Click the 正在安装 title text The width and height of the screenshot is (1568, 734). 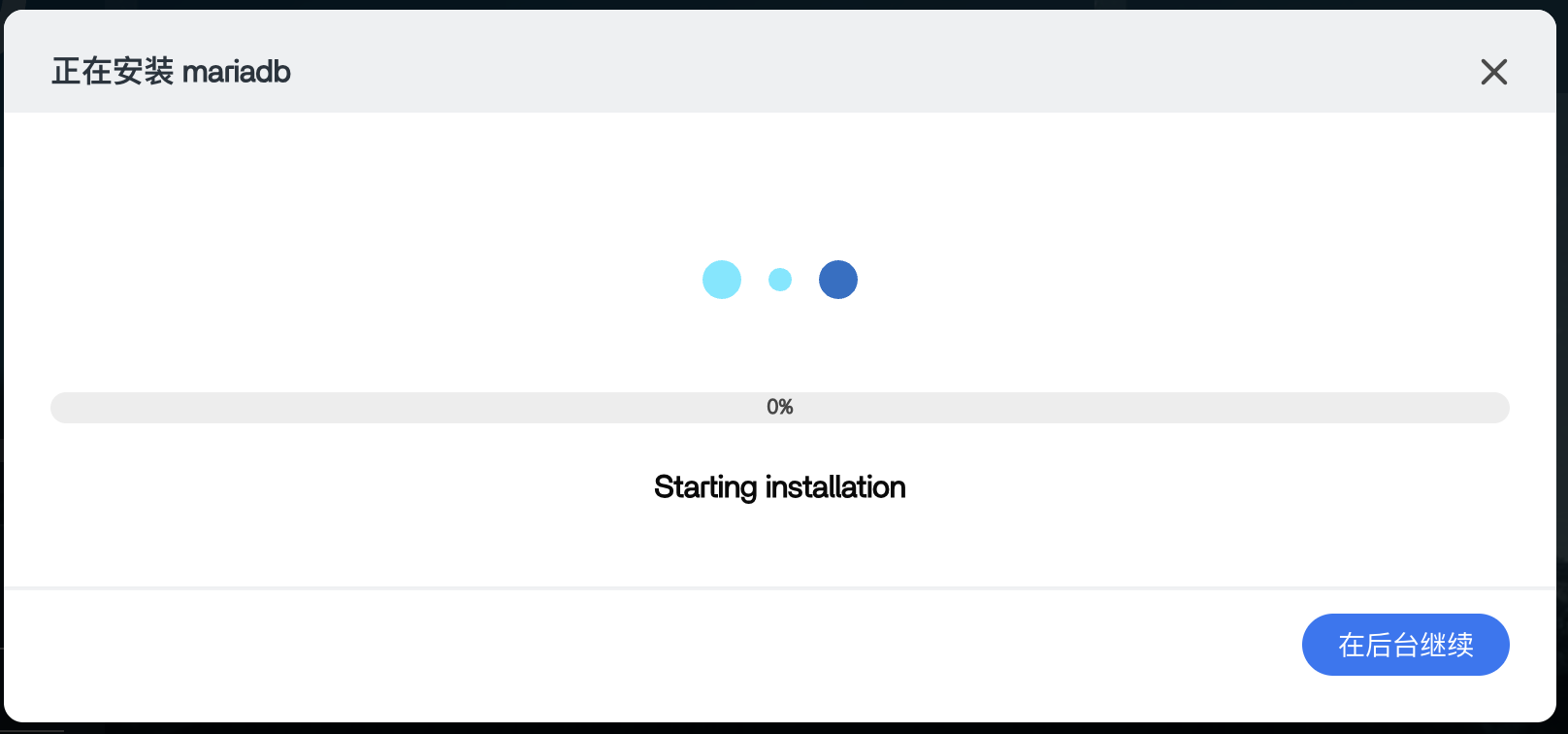113,72
